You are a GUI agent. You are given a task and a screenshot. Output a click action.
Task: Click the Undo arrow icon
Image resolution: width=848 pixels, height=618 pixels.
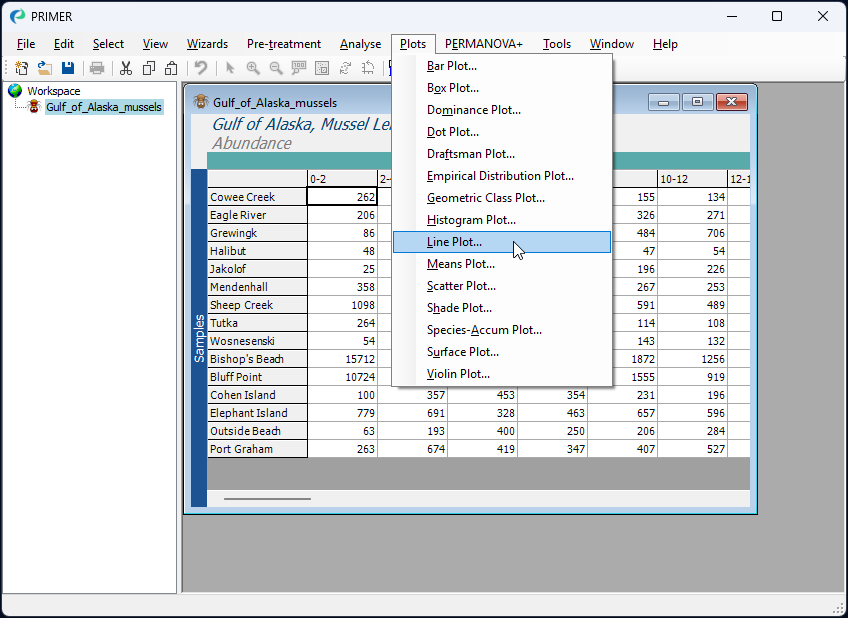pos(201,68)
